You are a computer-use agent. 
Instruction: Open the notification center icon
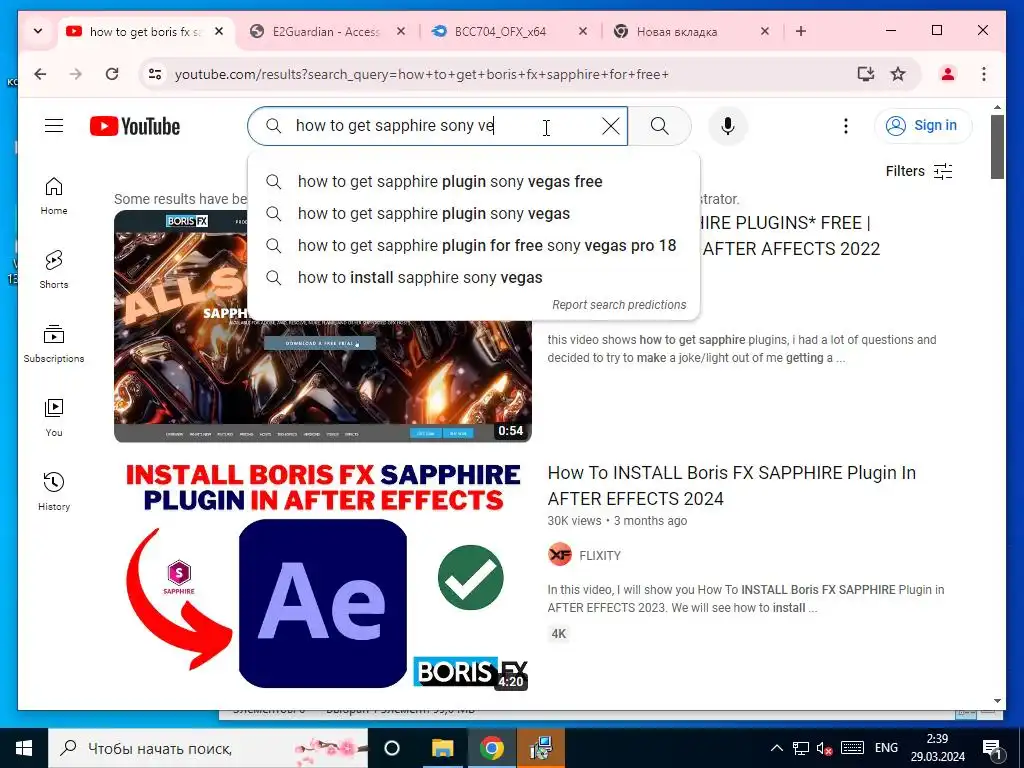click(x=991, y=748)
